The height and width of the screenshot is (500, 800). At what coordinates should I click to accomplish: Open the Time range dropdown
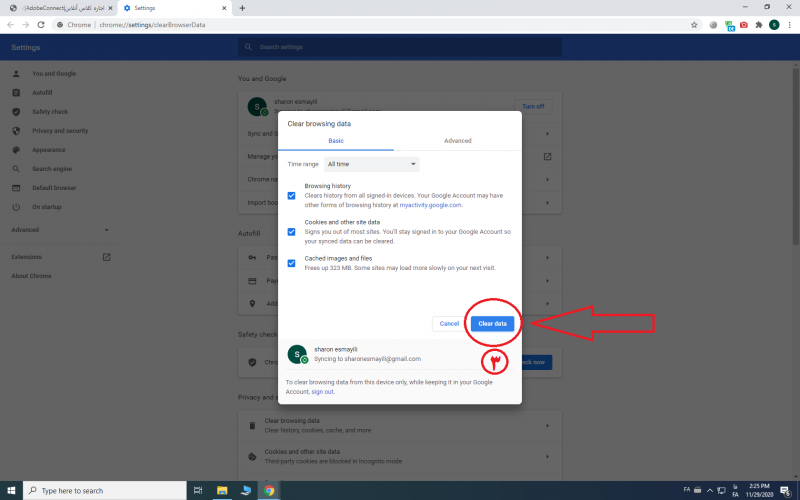pyautogui.click(x=372, y=164)
